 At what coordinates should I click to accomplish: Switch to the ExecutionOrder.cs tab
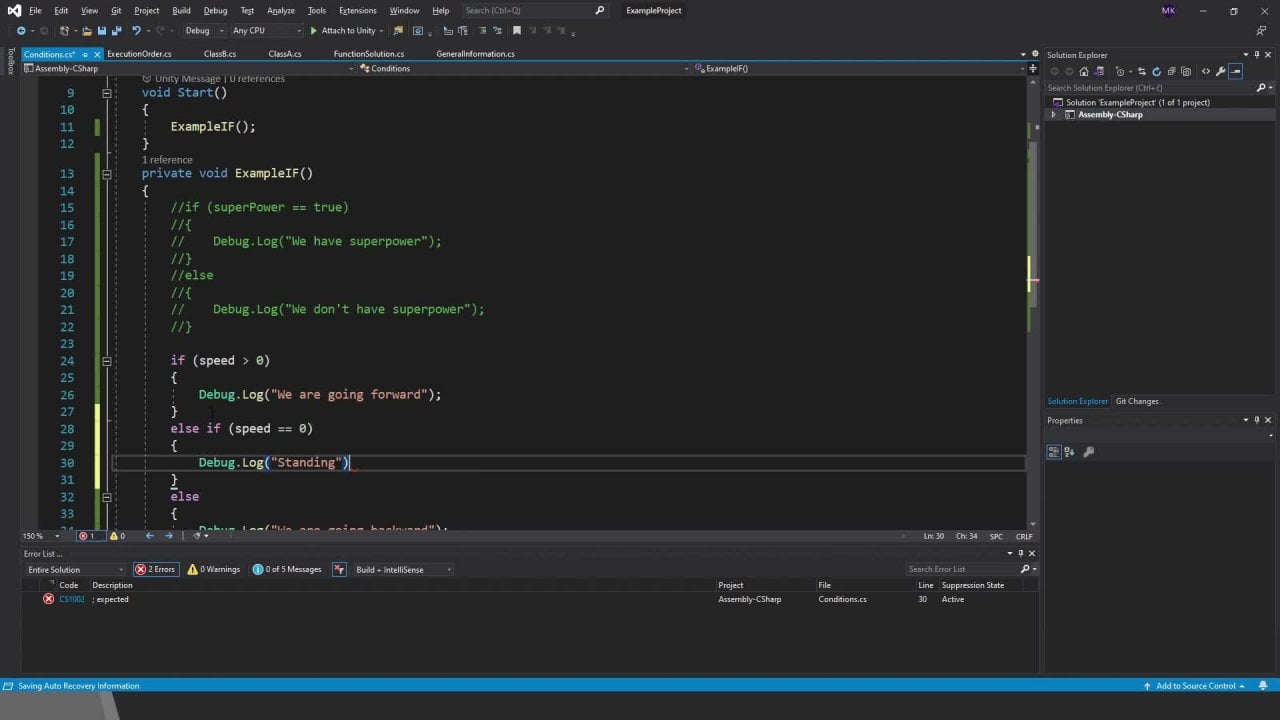139,54
